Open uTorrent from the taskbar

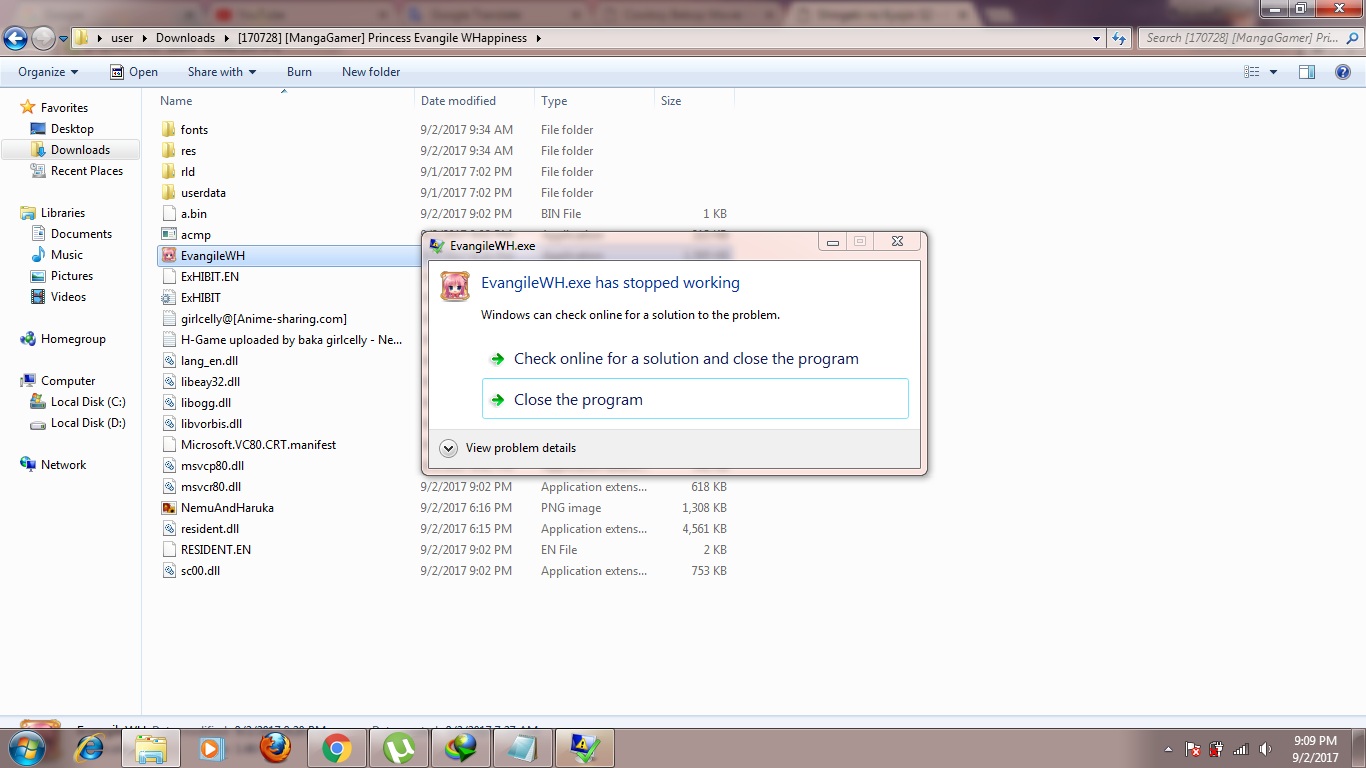399,748
